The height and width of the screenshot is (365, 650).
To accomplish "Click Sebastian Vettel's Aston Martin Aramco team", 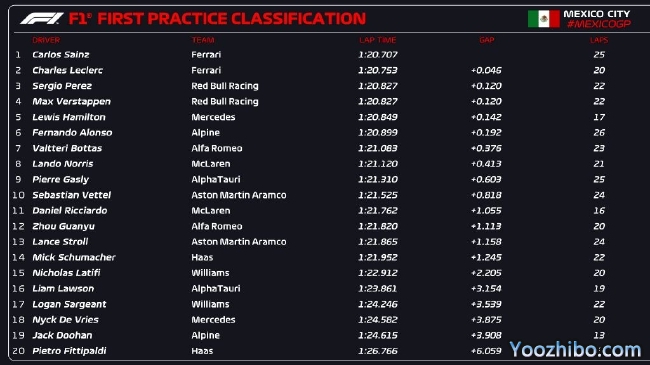I will [x=239, y=195].
